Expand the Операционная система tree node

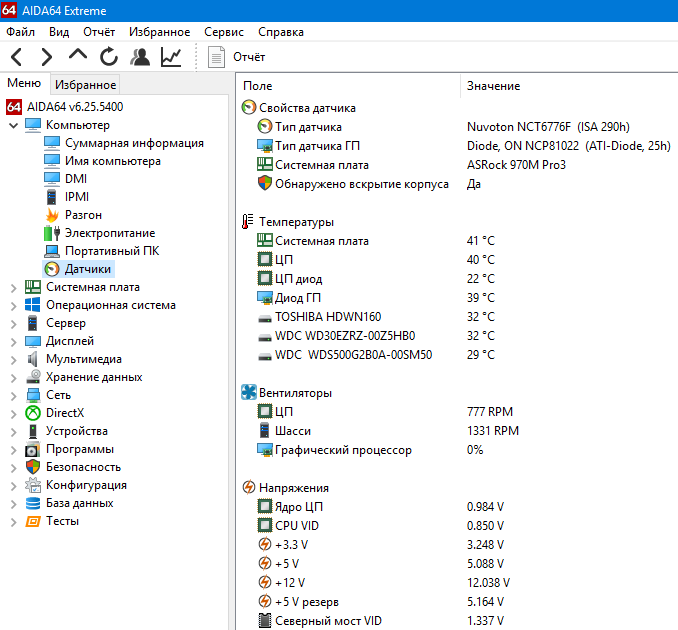tap(13, 306)
